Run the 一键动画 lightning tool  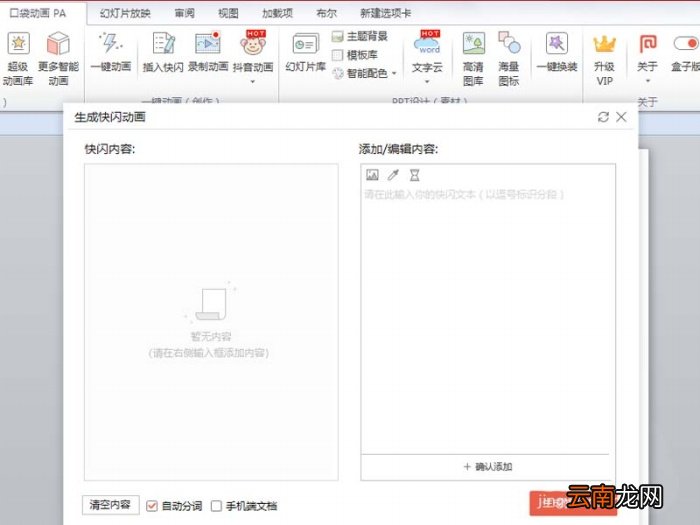(x=110, y=43)
